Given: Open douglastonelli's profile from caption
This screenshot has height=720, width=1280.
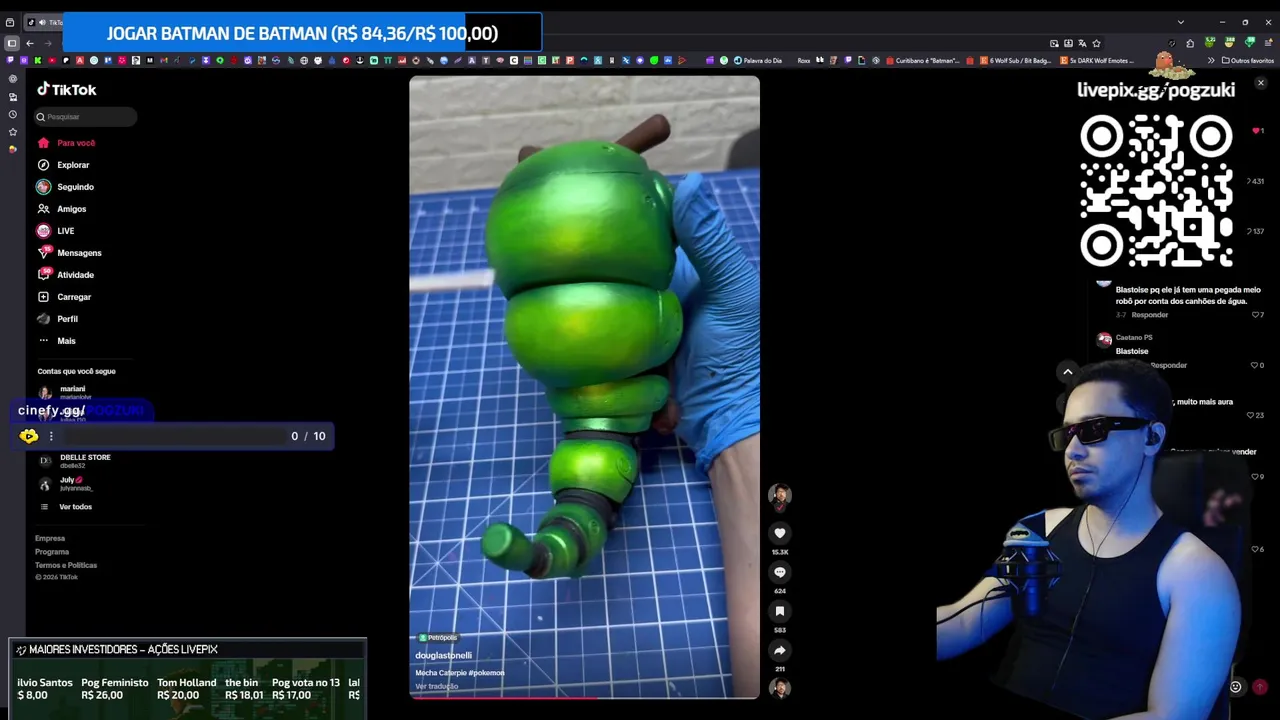Looking at the screenshot, I should pyautogui.click(x=443, y=656).
